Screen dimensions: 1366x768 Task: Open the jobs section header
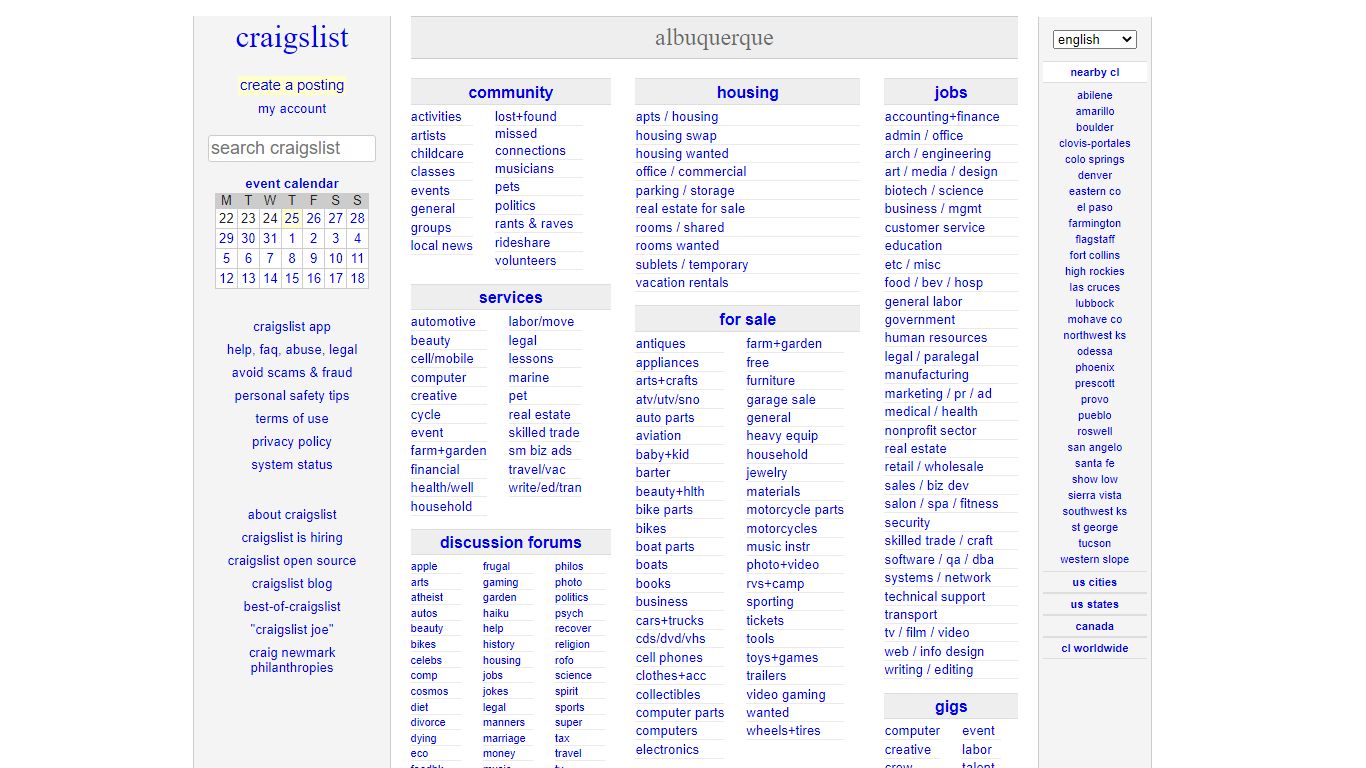(x=951, y=92)
